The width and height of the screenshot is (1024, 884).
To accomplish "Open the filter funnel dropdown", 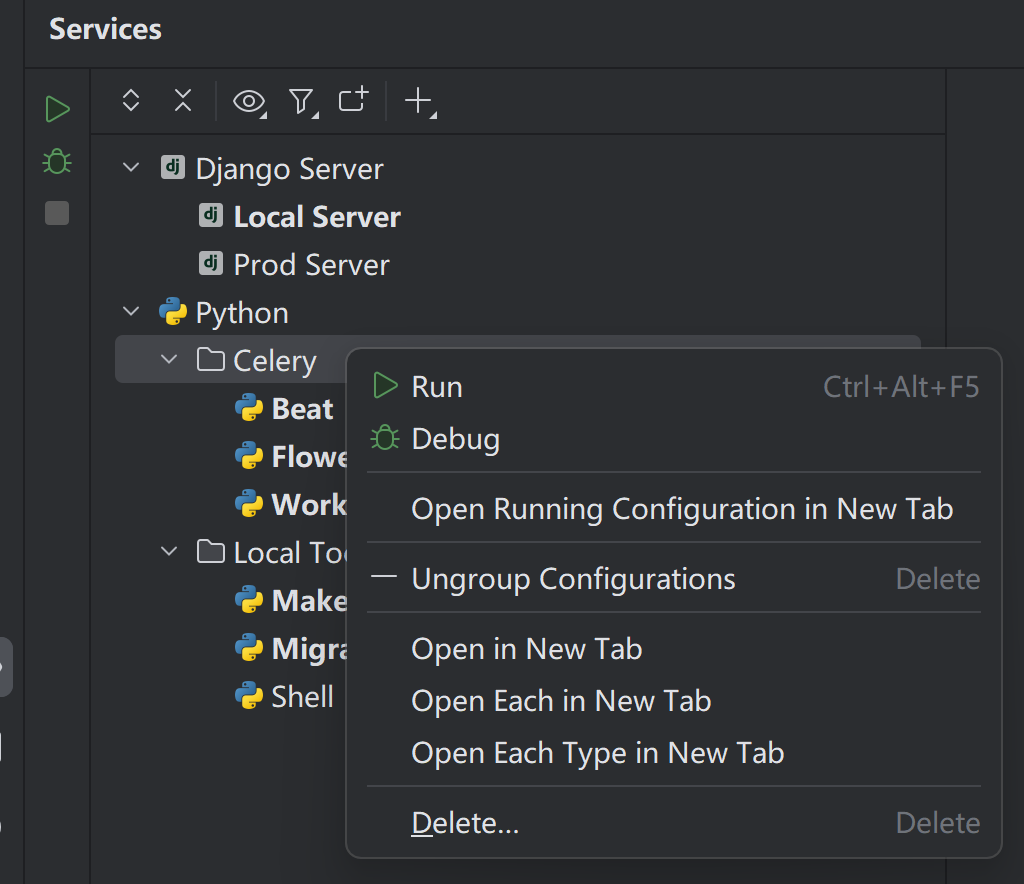I will (x=303, y=102).
